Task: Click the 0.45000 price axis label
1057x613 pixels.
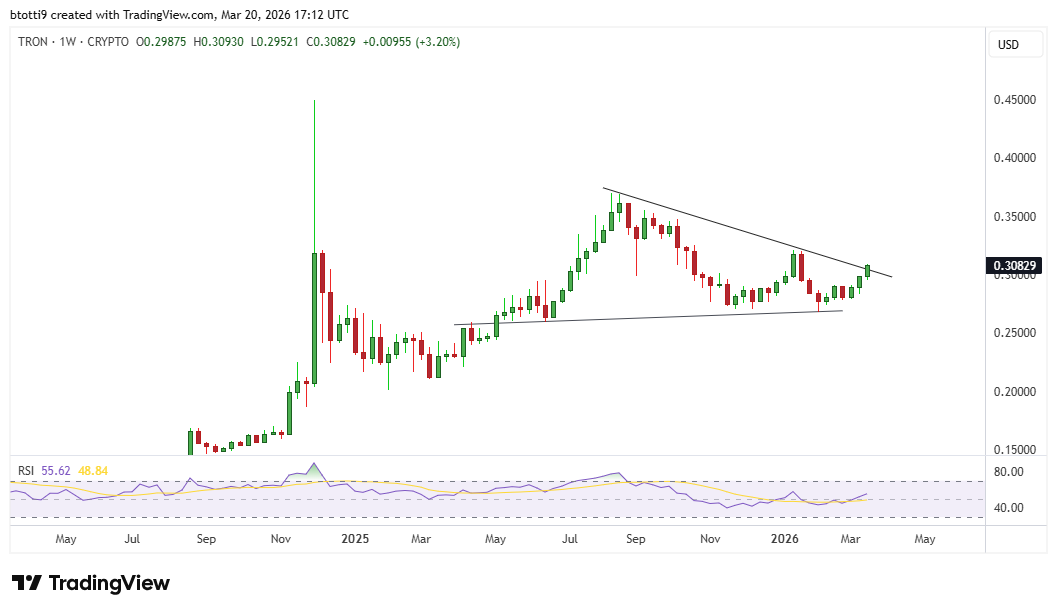Action: point(1016,100)
